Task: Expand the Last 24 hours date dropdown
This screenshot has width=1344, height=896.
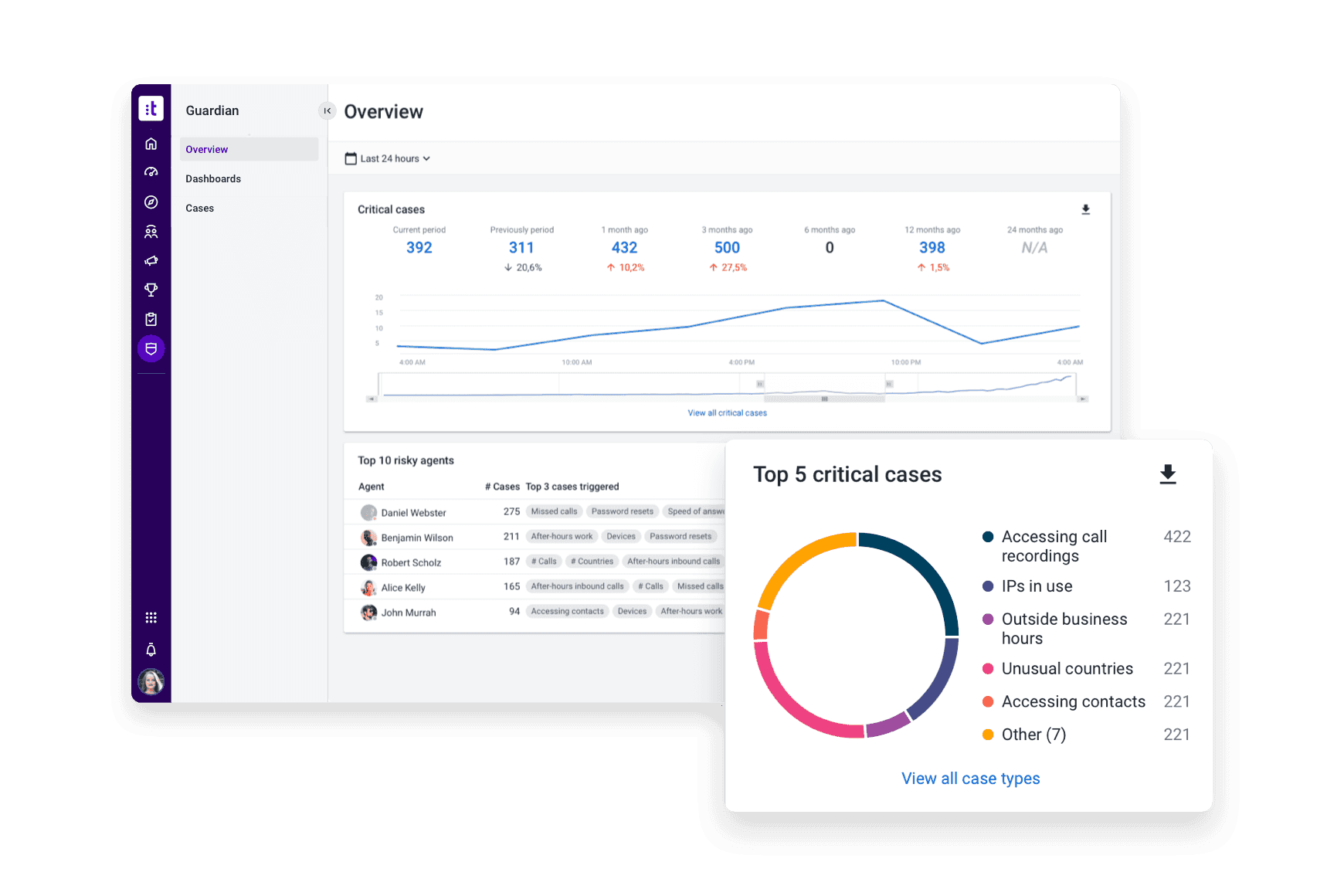Action: [x=388, y=159]
